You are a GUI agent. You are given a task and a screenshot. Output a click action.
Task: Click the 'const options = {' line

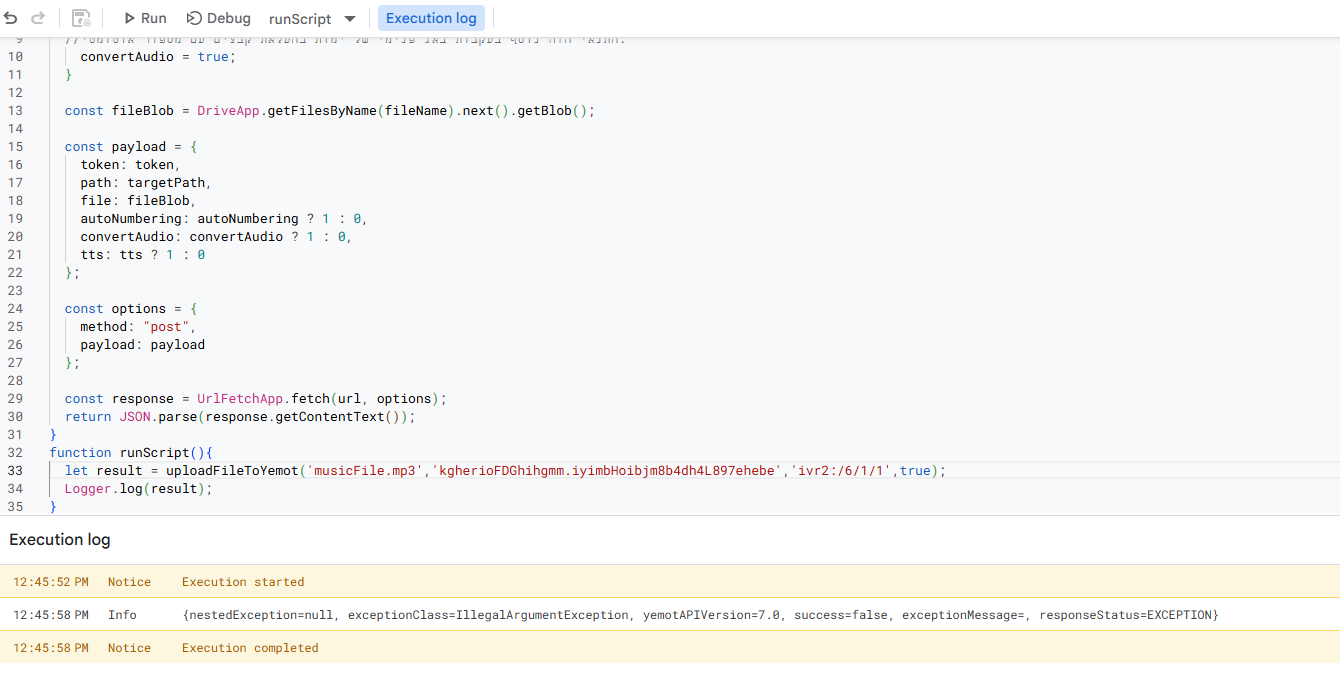[x=131, y=309]
